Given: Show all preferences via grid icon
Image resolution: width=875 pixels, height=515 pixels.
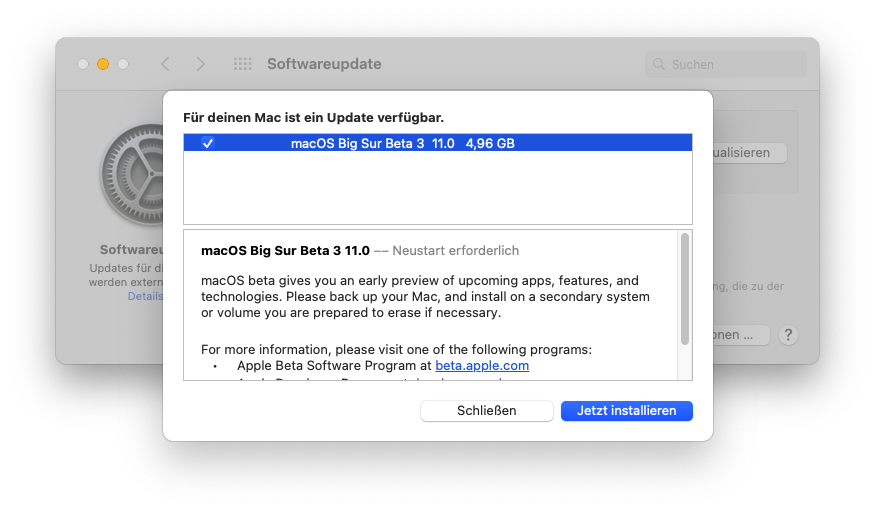Looking at the screenshot, I should coord(242,64).
